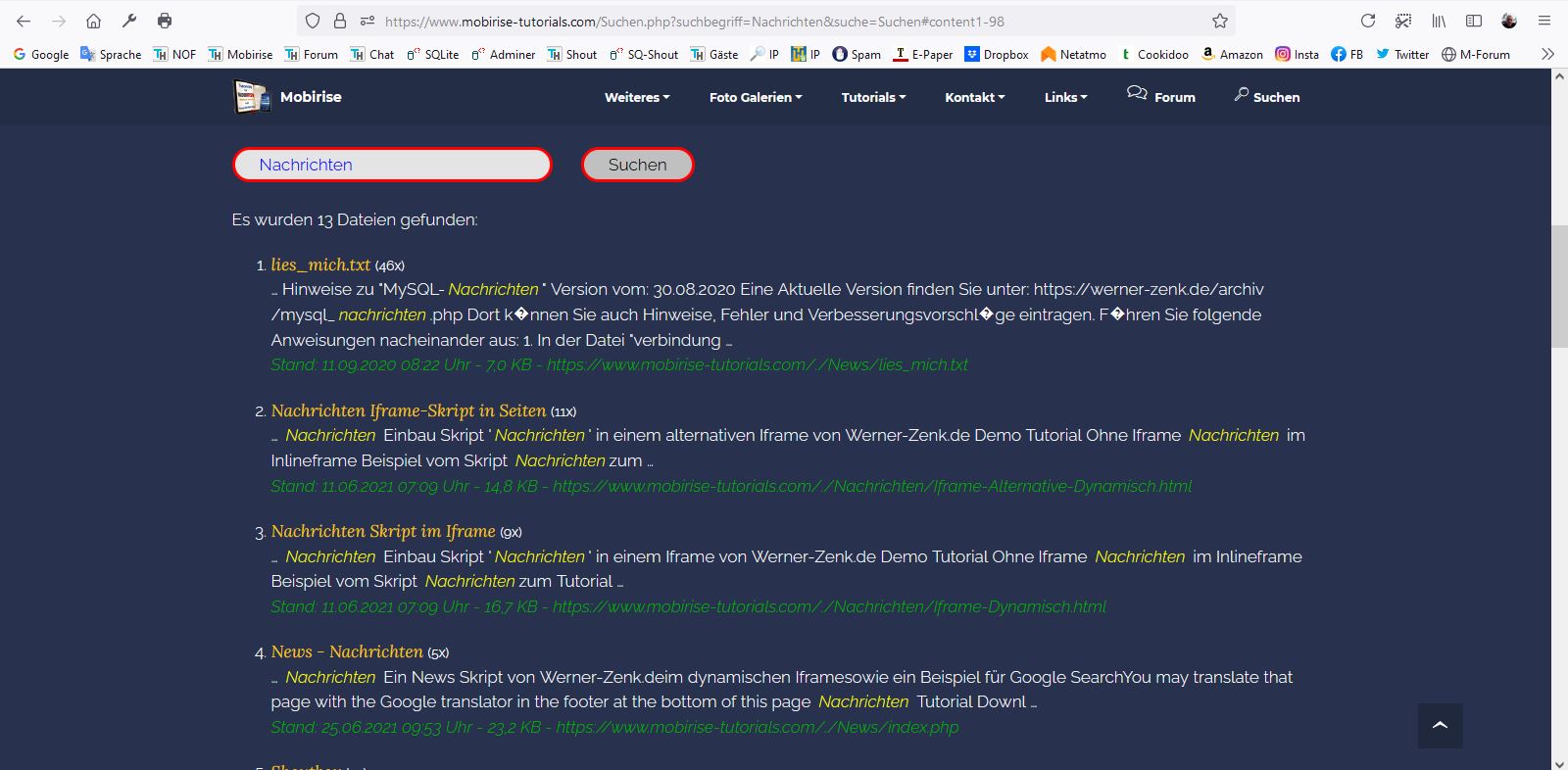Show more bookmarks with the overflow chevron
The height and width of the screenshot is (770, 1568).
pyautogui.click(x=1547, y=54)
